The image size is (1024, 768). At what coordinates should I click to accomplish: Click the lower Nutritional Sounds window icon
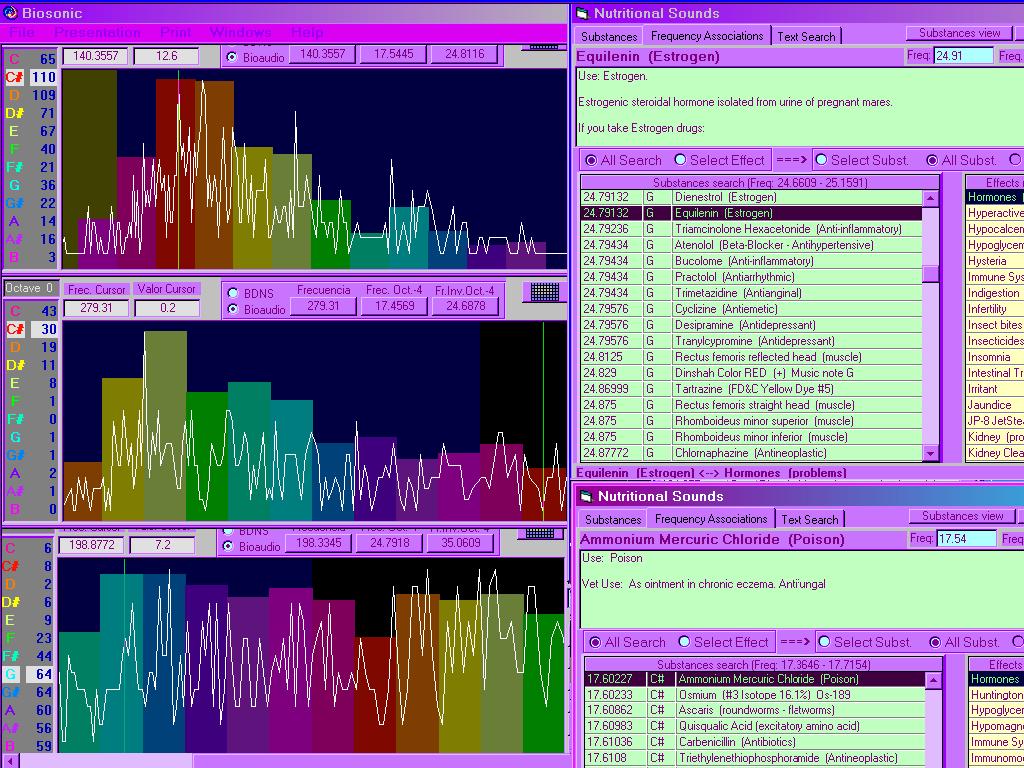pyautogui.click(x=586, y=496)
